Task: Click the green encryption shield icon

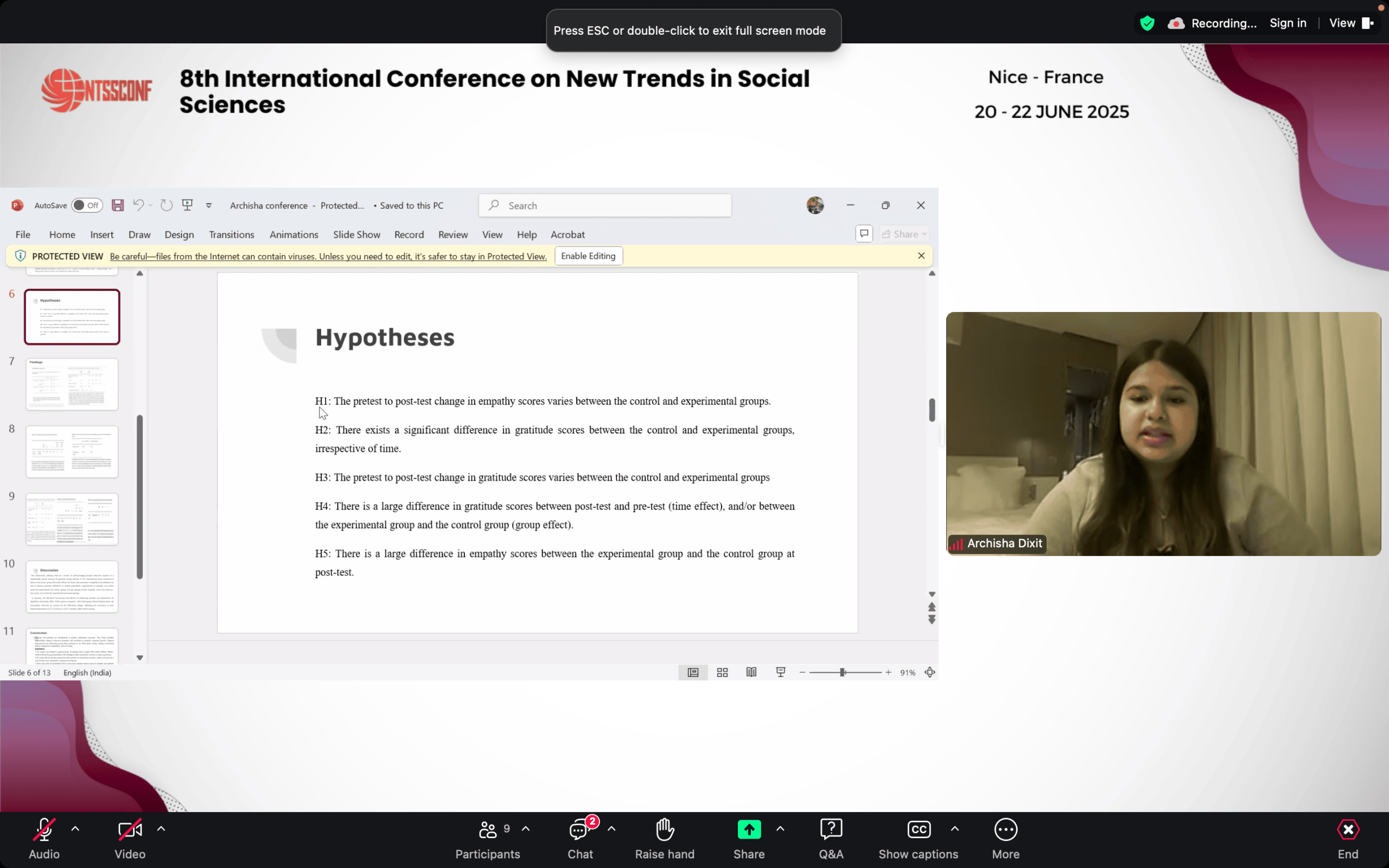Action: coord(1147,23)
